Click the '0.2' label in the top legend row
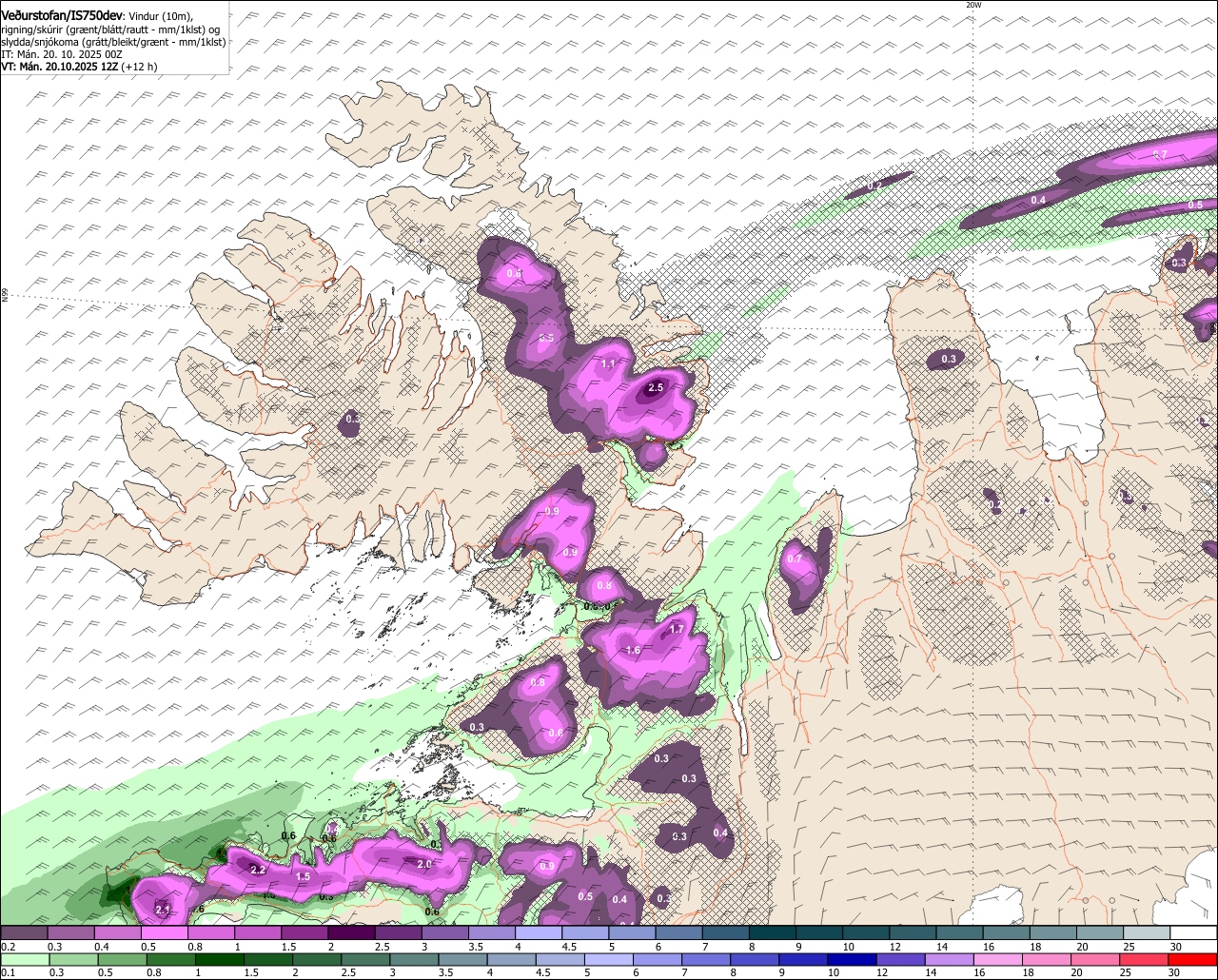The width and height of the screenshot is (1218, 980). point(8,947)
